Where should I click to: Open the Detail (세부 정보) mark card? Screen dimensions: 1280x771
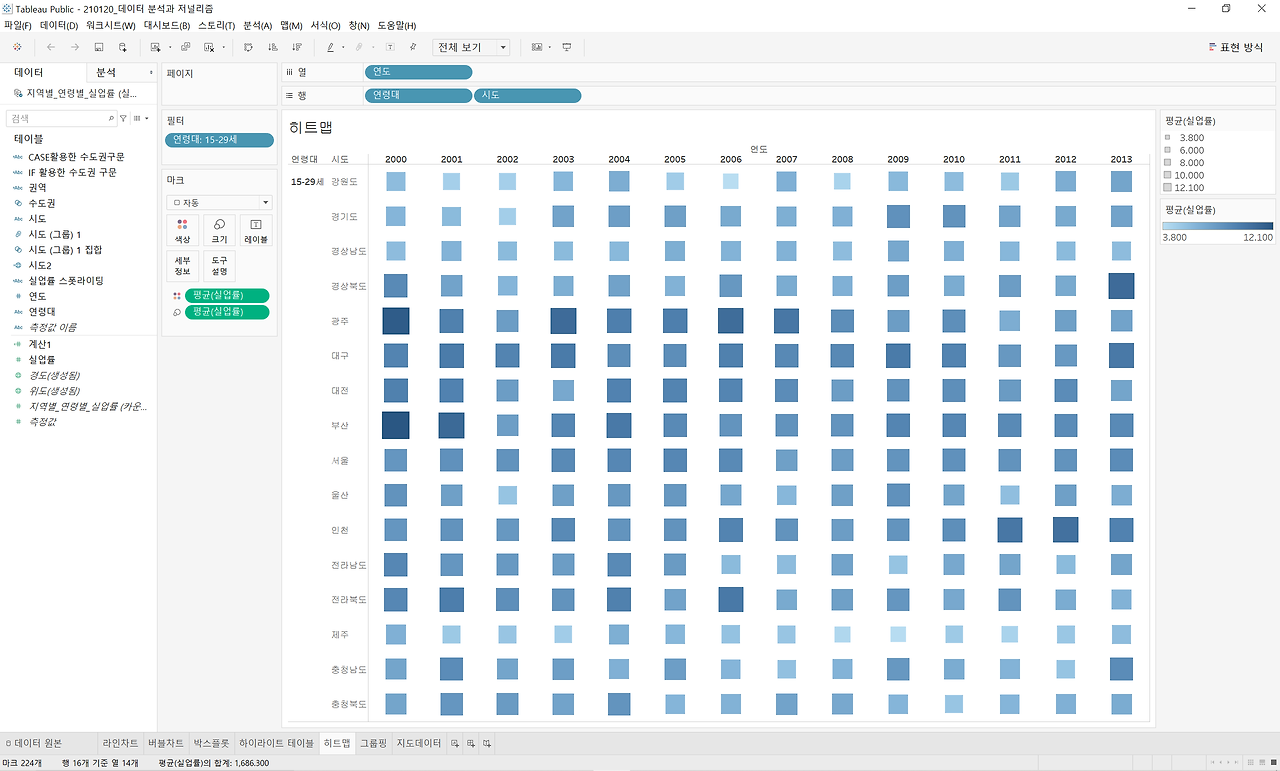tap(181, 266)
